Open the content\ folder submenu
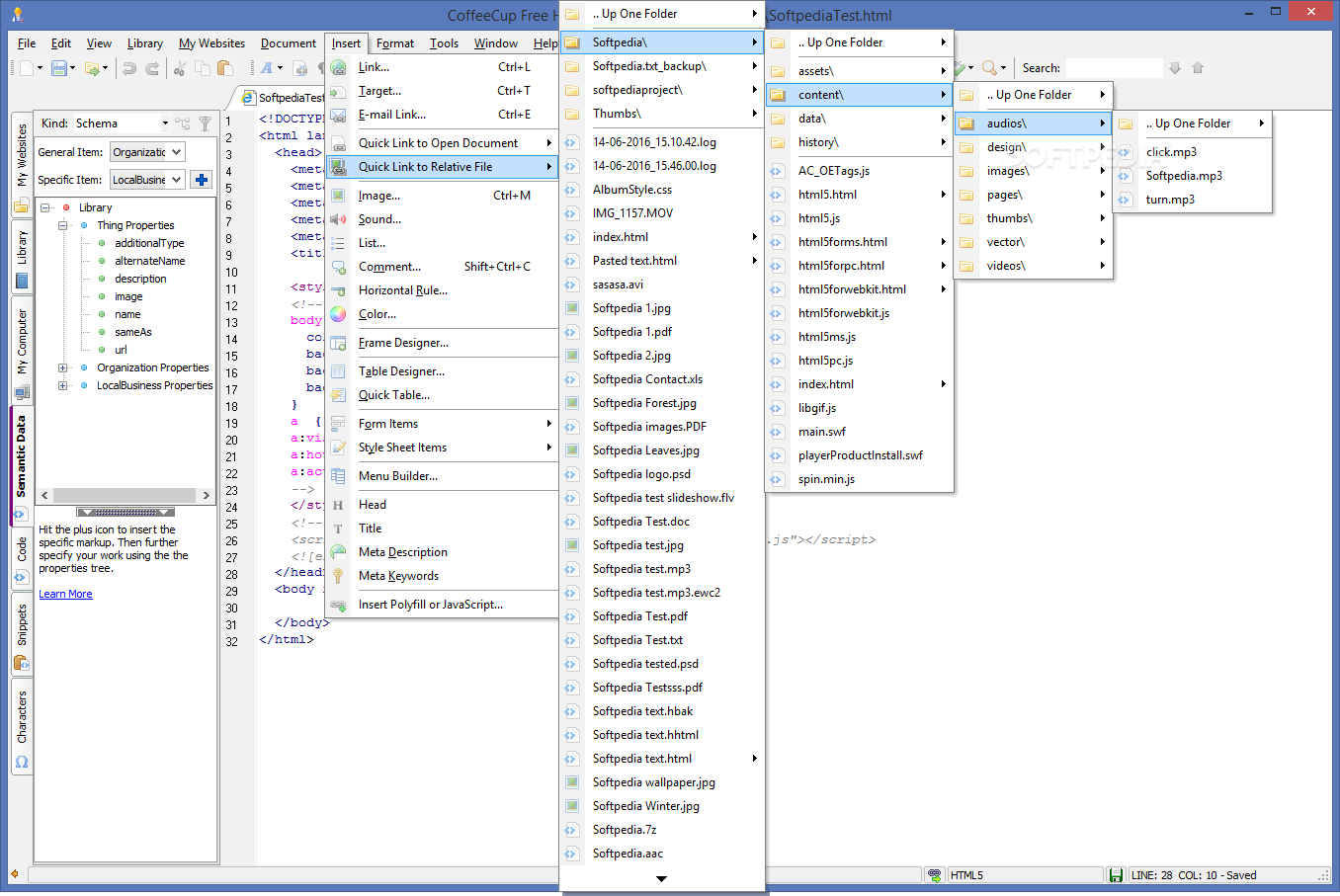The height and width of the screenshot is (896, 1340). [x=860, y=95]
